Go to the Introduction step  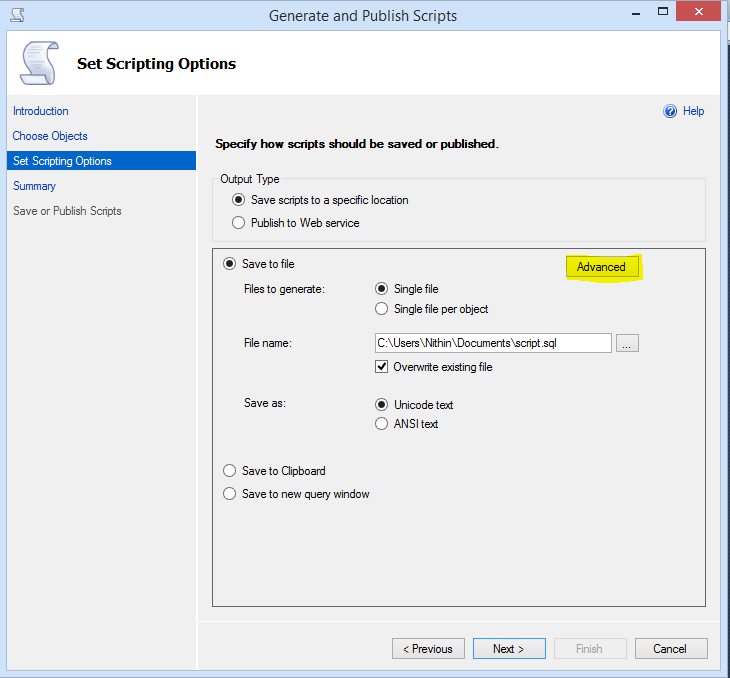coord(41,111)
